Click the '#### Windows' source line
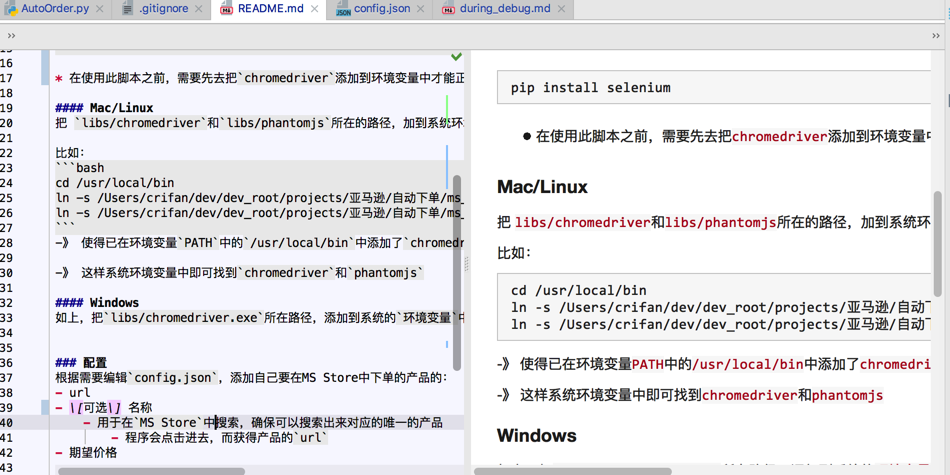The width and height of the screenshot is (950, 475). tap(97, 302)
